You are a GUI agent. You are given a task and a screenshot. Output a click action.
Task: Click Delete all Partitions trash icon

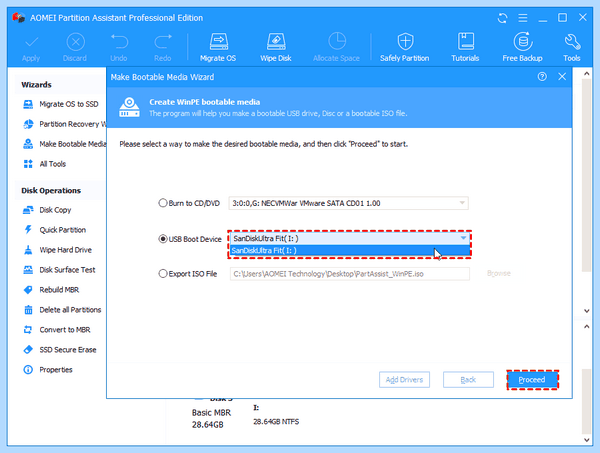(28, 310)
